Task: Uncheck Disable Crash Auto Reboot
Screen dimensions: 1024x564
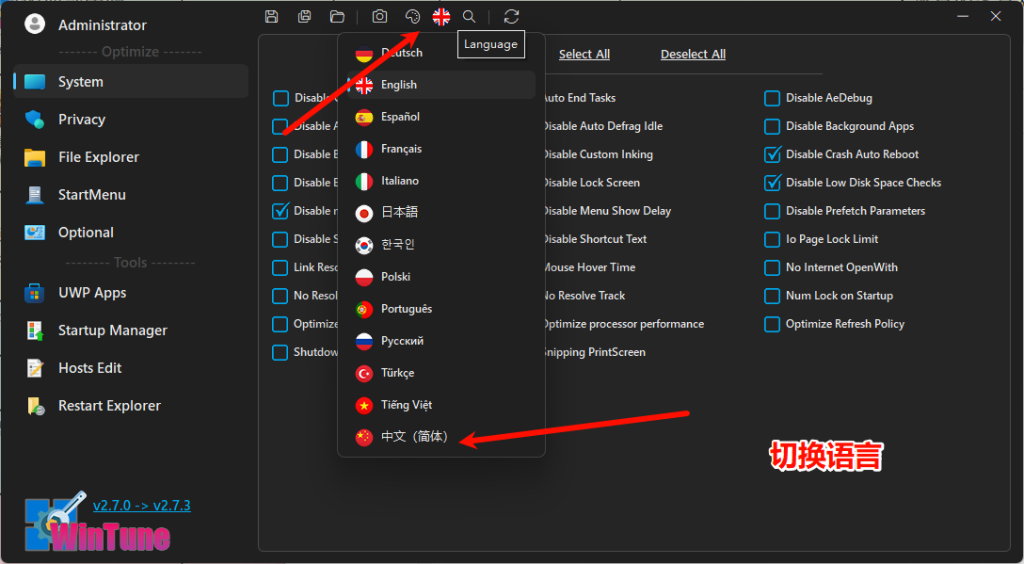Action: (x=772, y=154)
